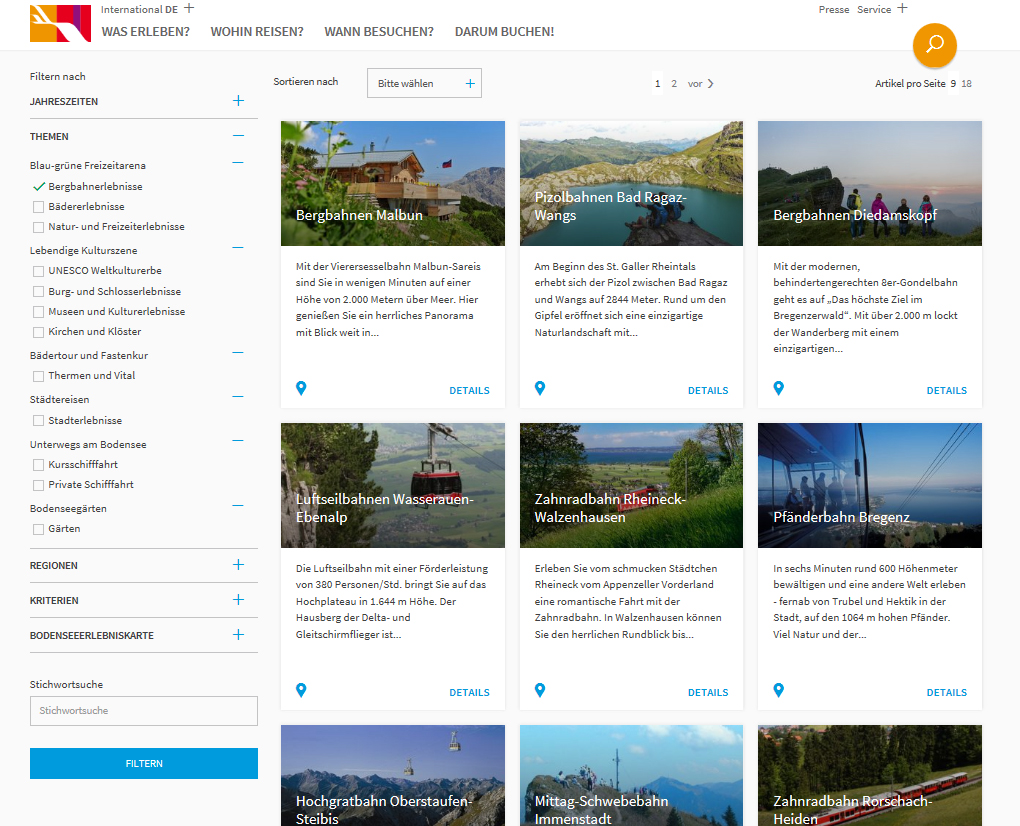Click the orange search magnifier button

pyautogui.click(x=934, y=44)
